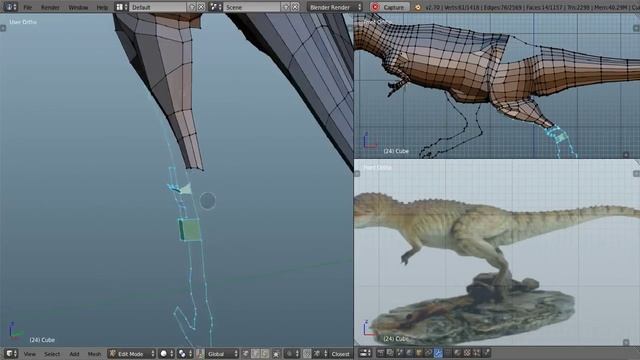This screenshot has height=360, width=640.
Task: Click the Default screen layout name field
Action: coord(158,7)
